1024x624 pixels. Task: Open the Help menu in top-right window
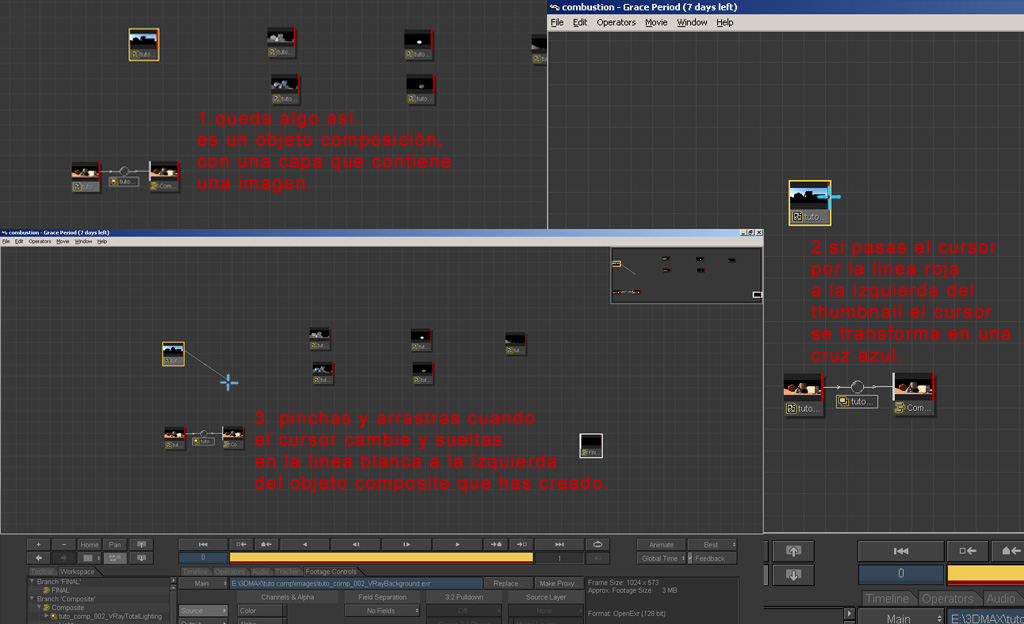725,22
